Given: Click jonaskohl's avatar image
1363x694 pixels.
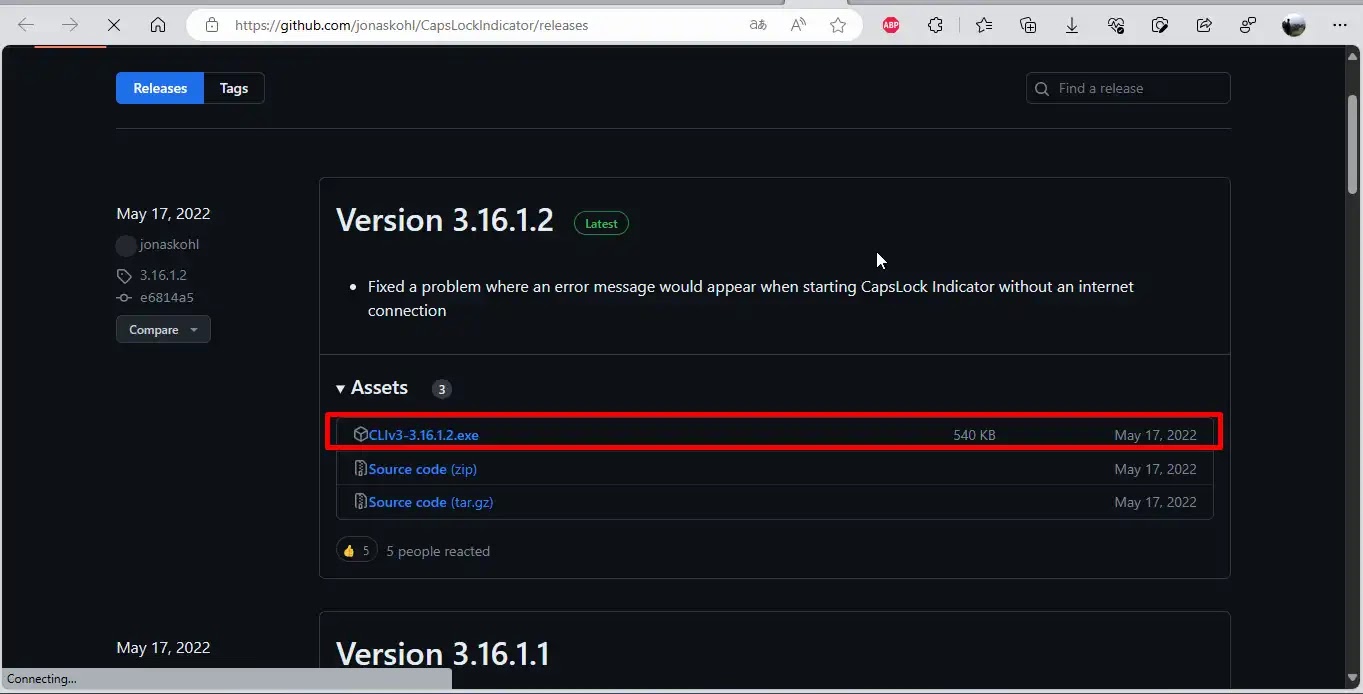Looking at the screenshot, I should [x=126, y=245].
